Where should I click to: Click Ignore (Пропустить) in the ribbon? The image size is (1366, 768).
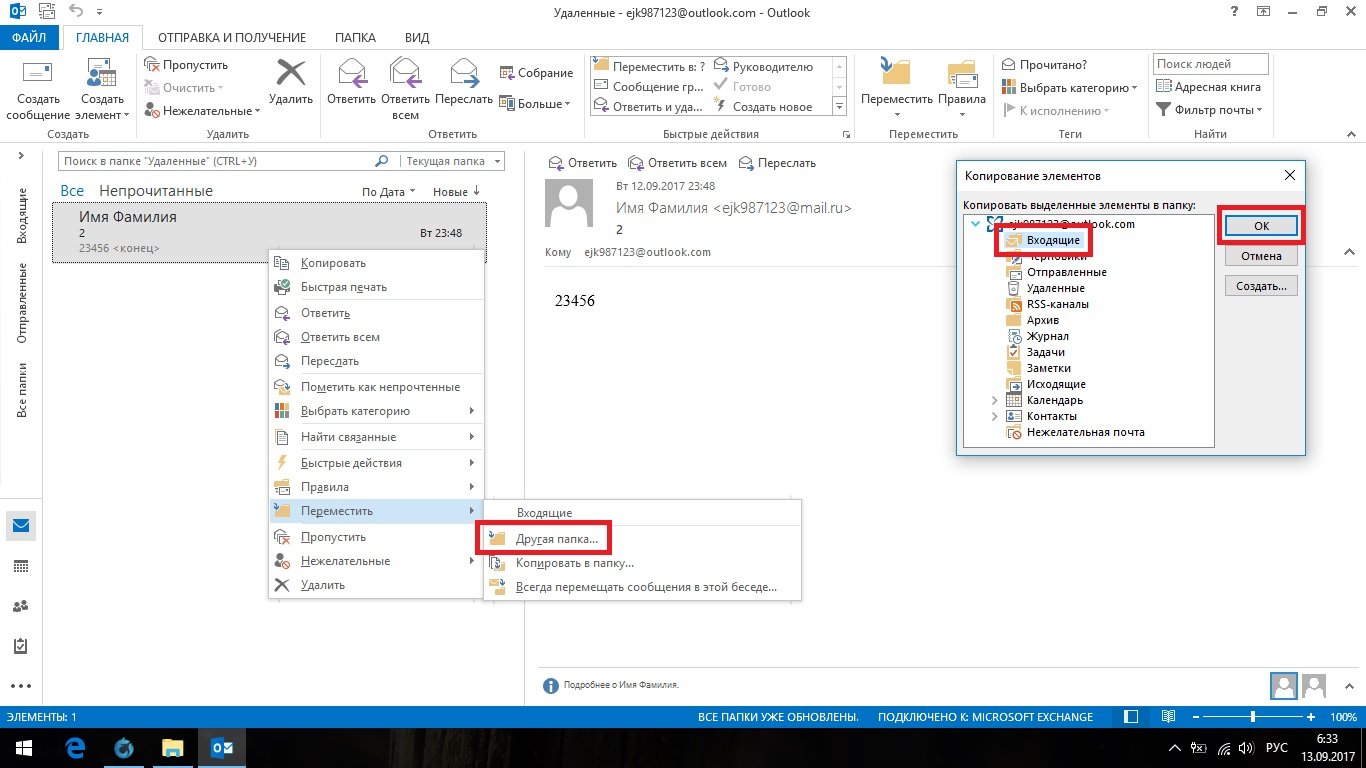click(186, 65)
